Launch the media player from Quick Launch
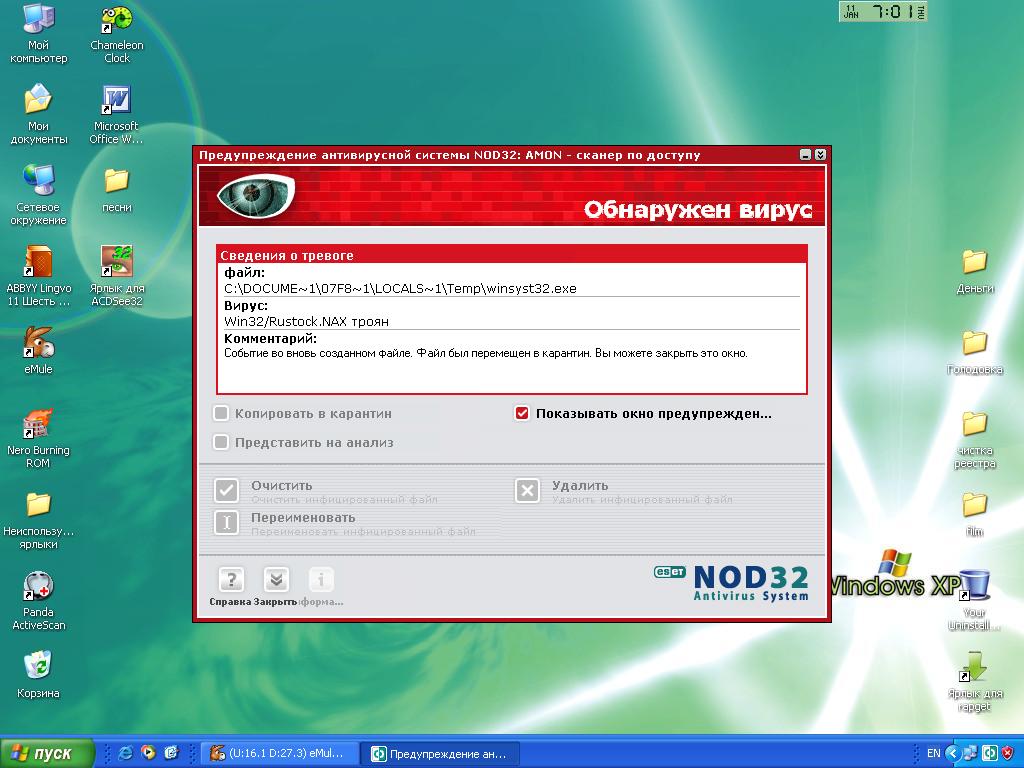The height and width of the screenshot is (768, 1024). [x=148, y=753]
